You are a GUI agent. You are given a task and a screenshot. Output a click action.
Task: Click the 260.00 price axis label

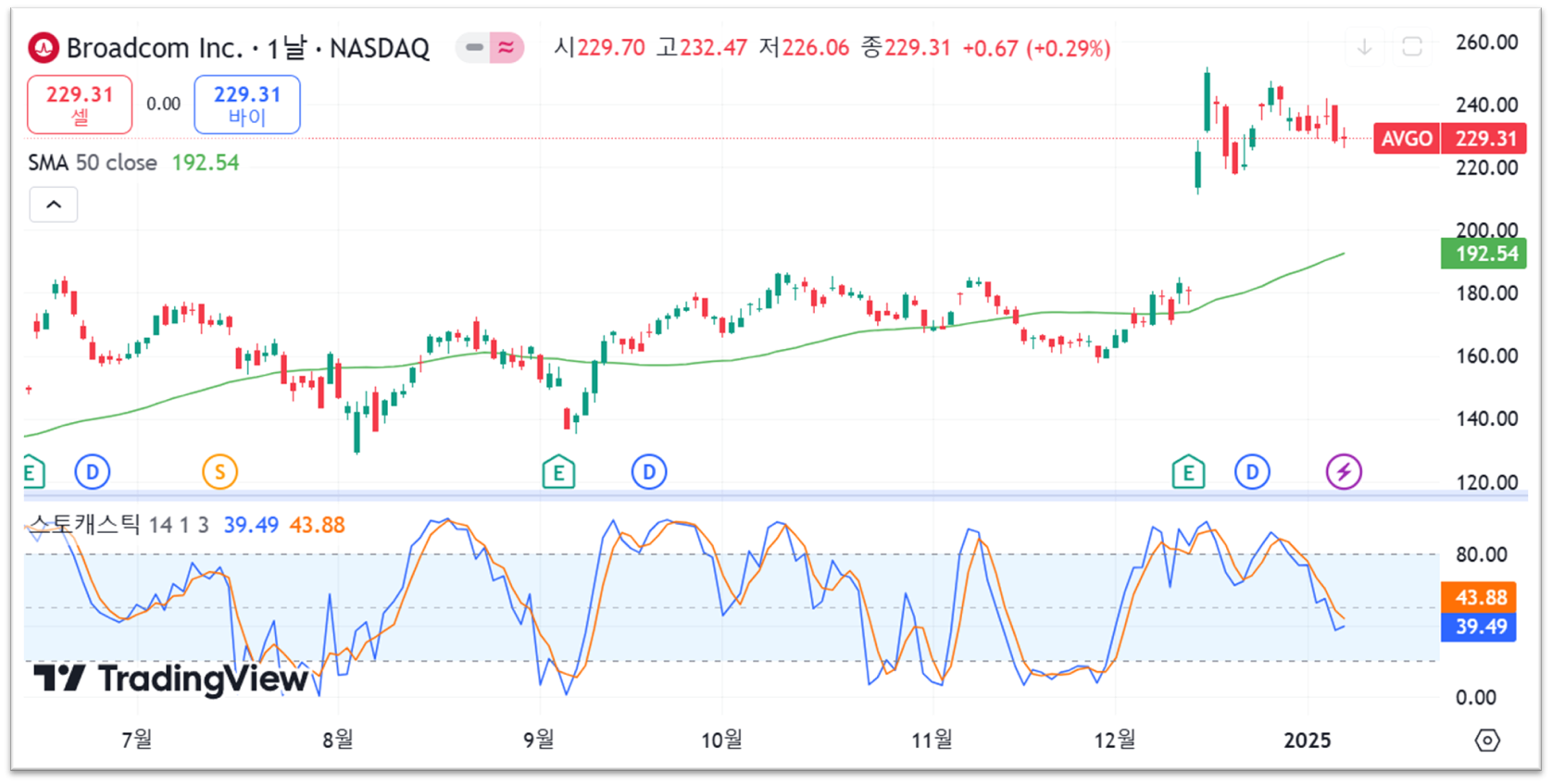tap(1487, 43)
